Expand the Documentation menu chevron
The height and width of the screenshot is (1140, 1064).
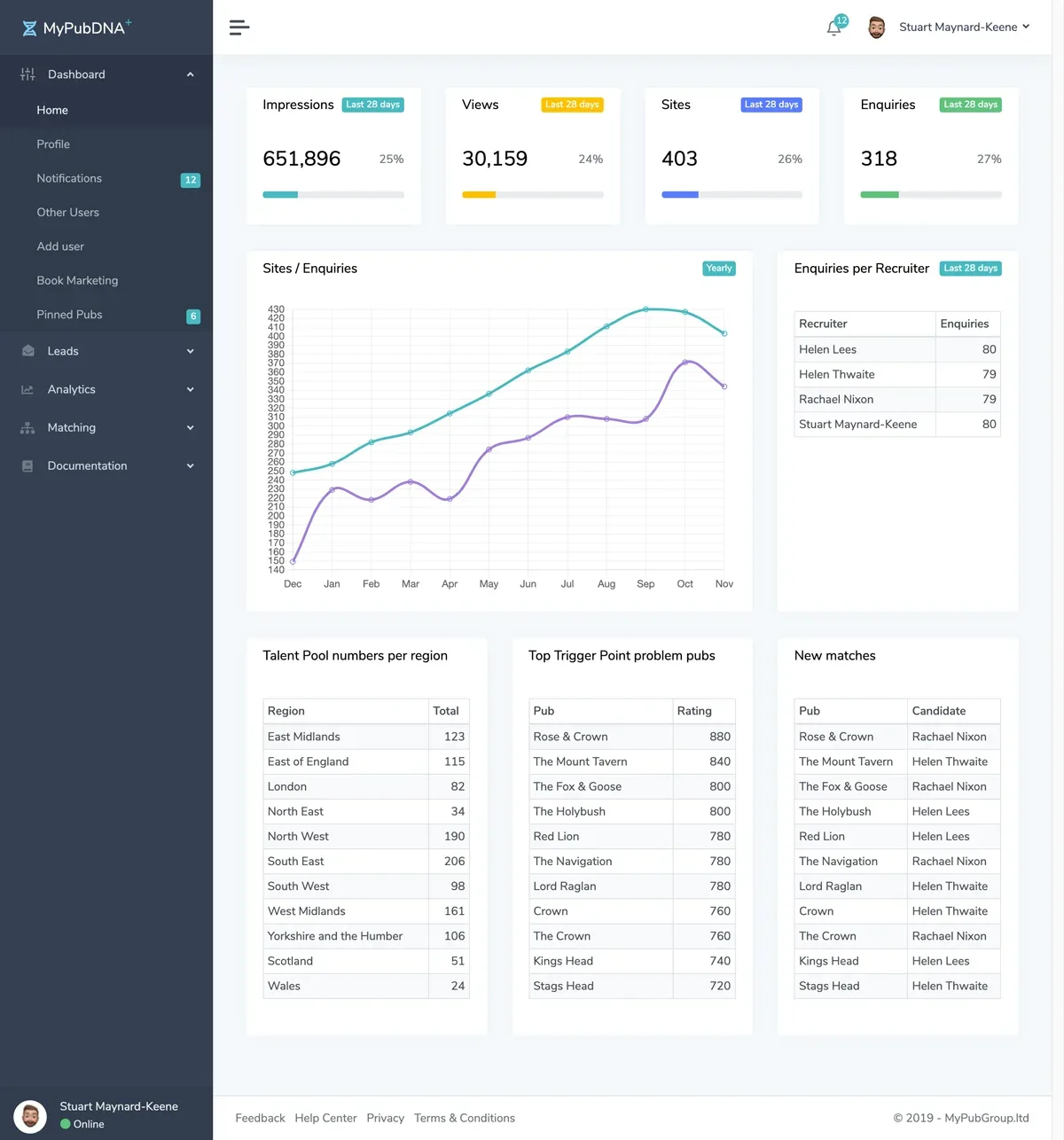(x=190, y=465)
